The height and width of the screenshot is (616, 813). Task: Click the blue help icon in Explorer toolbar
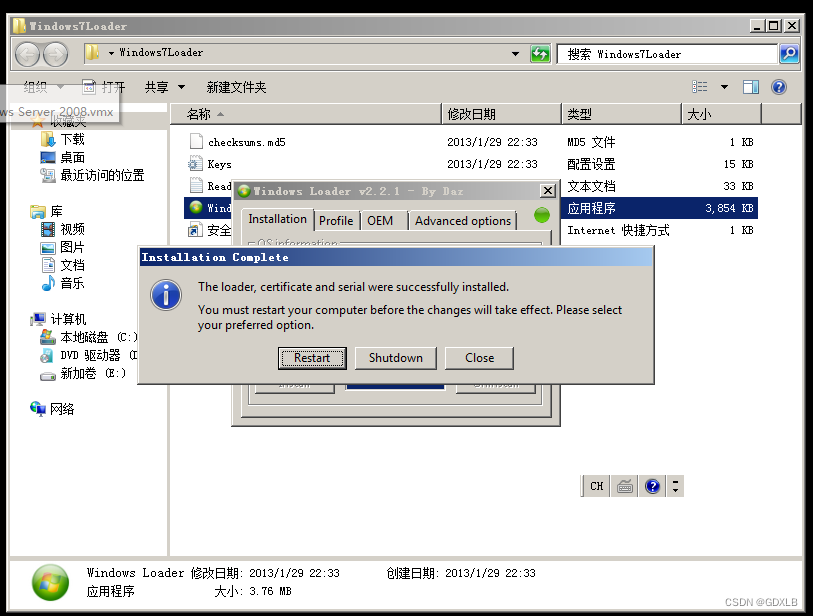(x=779, y=87)
